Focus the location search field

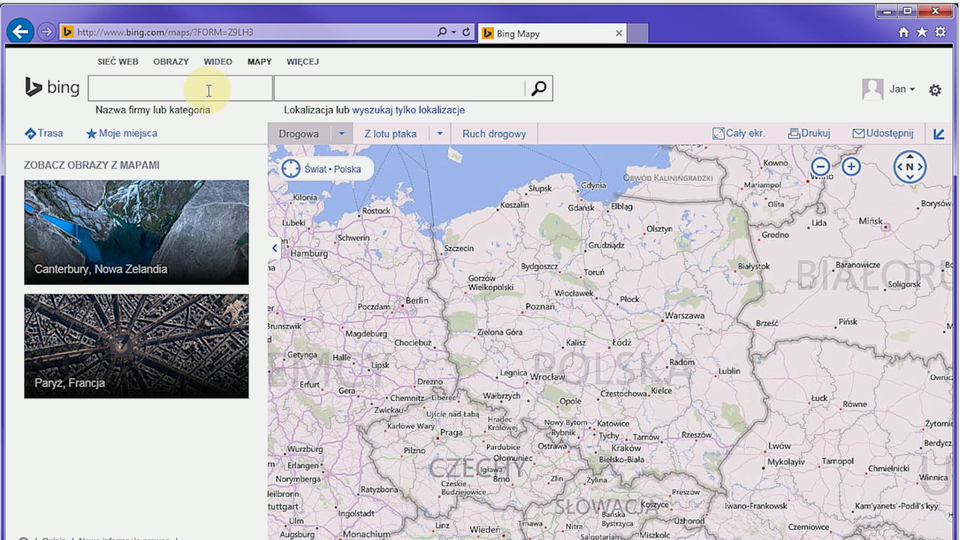[399, 88]
